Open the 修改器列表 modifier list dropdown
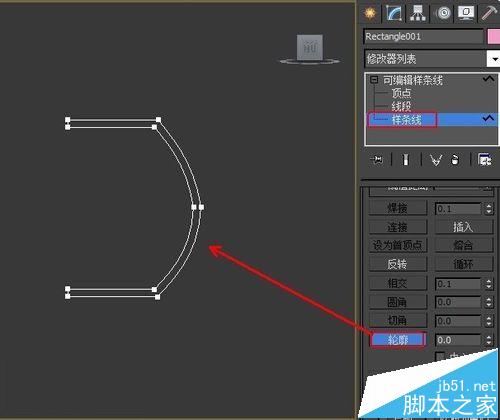The width and height of the screenshot is (500, 420). coord(432,59)
